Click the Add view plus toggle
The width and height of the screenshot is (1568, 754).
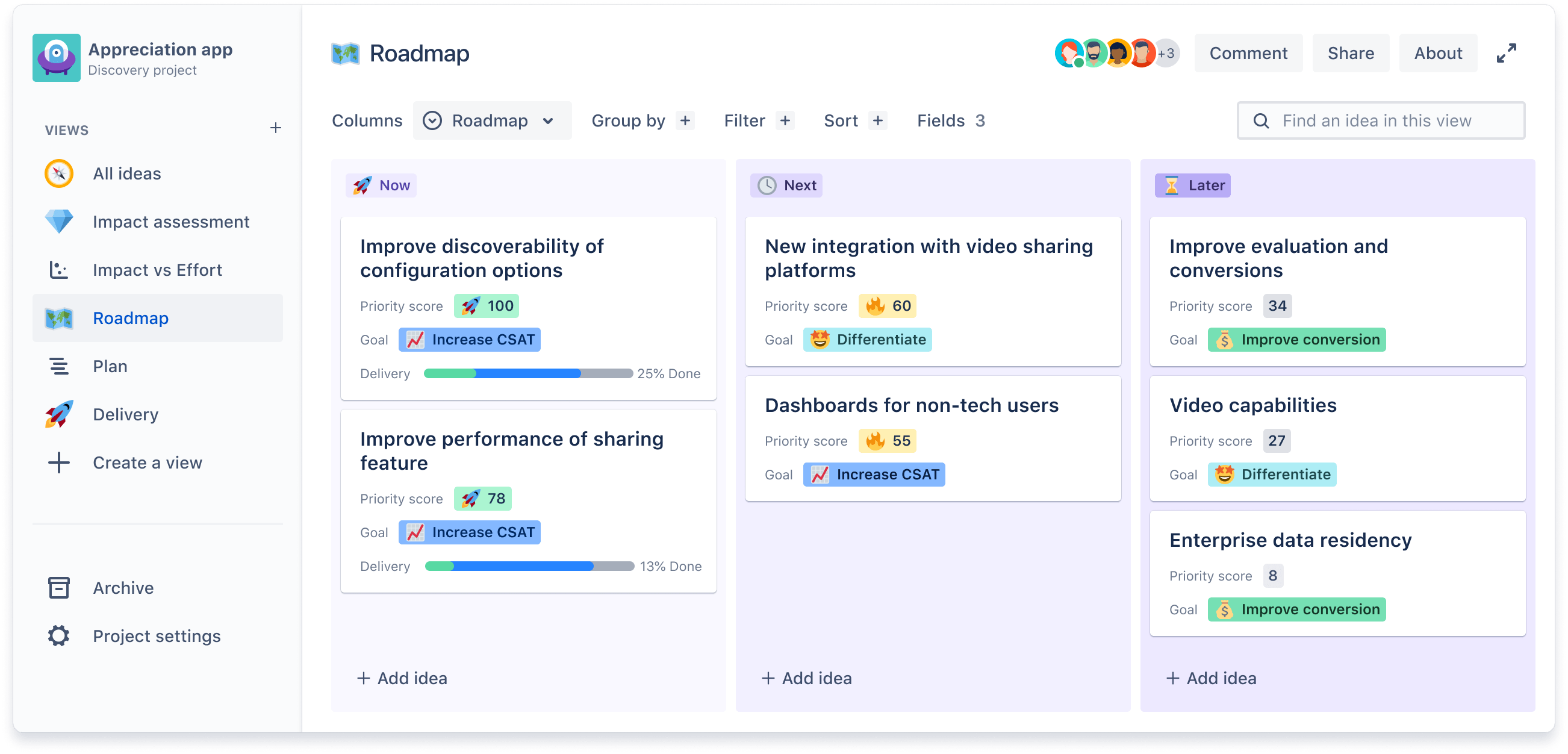(x=276, y=129)
